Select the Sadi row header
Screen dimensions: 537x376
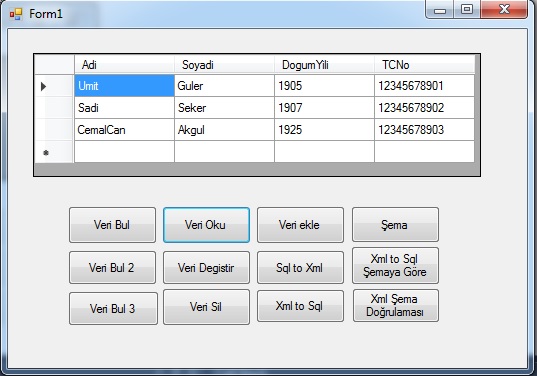click(x=54, y=108)
